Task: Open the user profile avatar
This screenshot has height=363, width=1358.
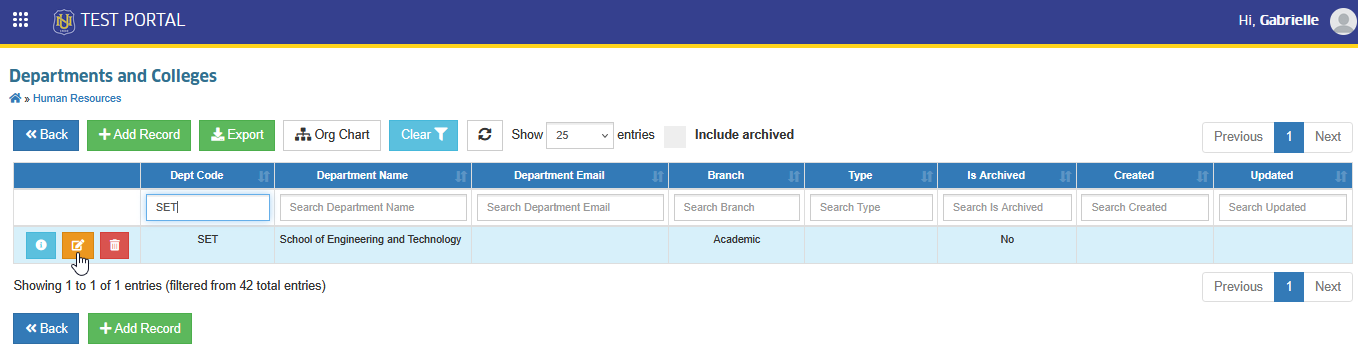Action: pos(1342,21)
